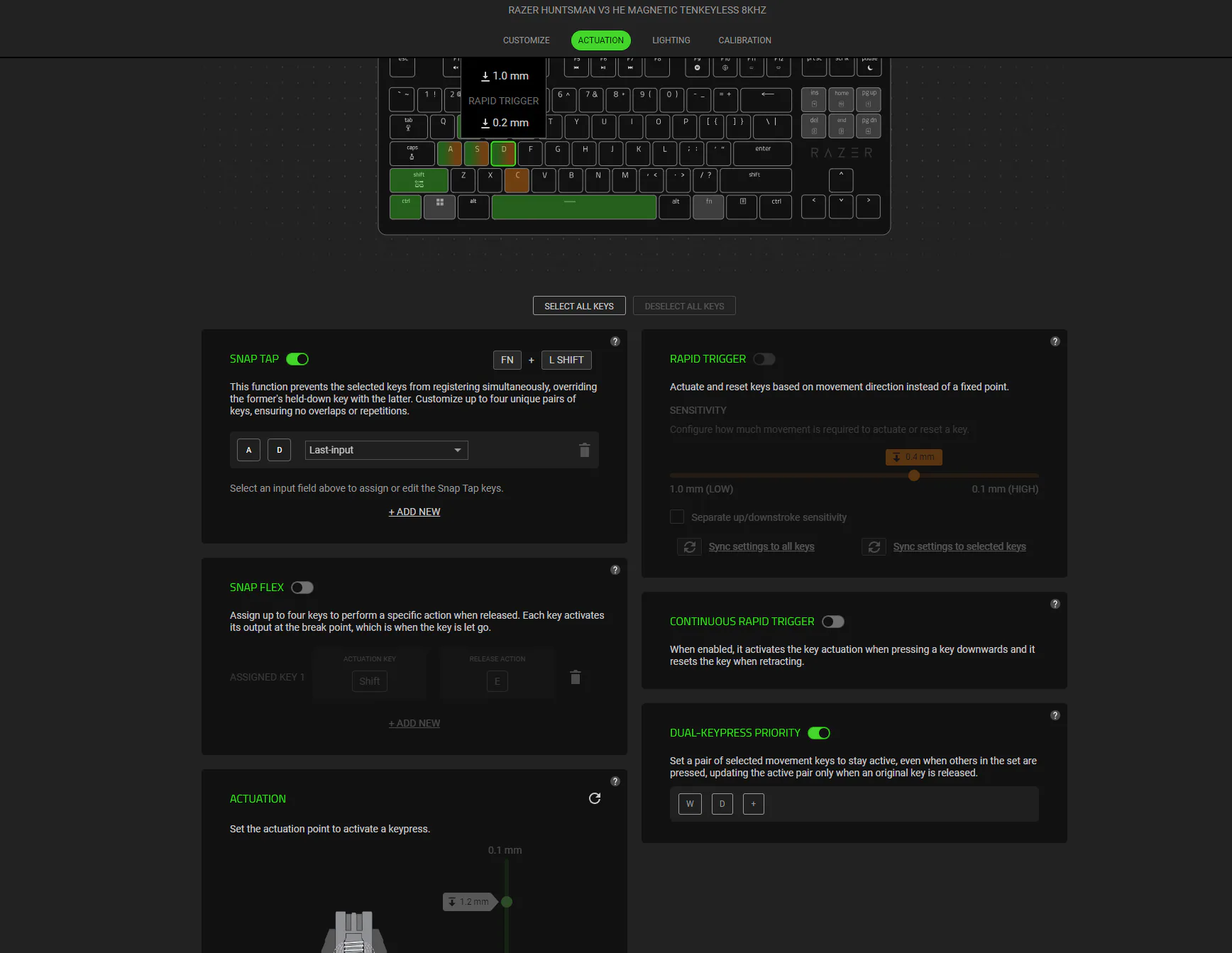Select the C key on the keyboard
1232x953 pixels.
(517, 180)
